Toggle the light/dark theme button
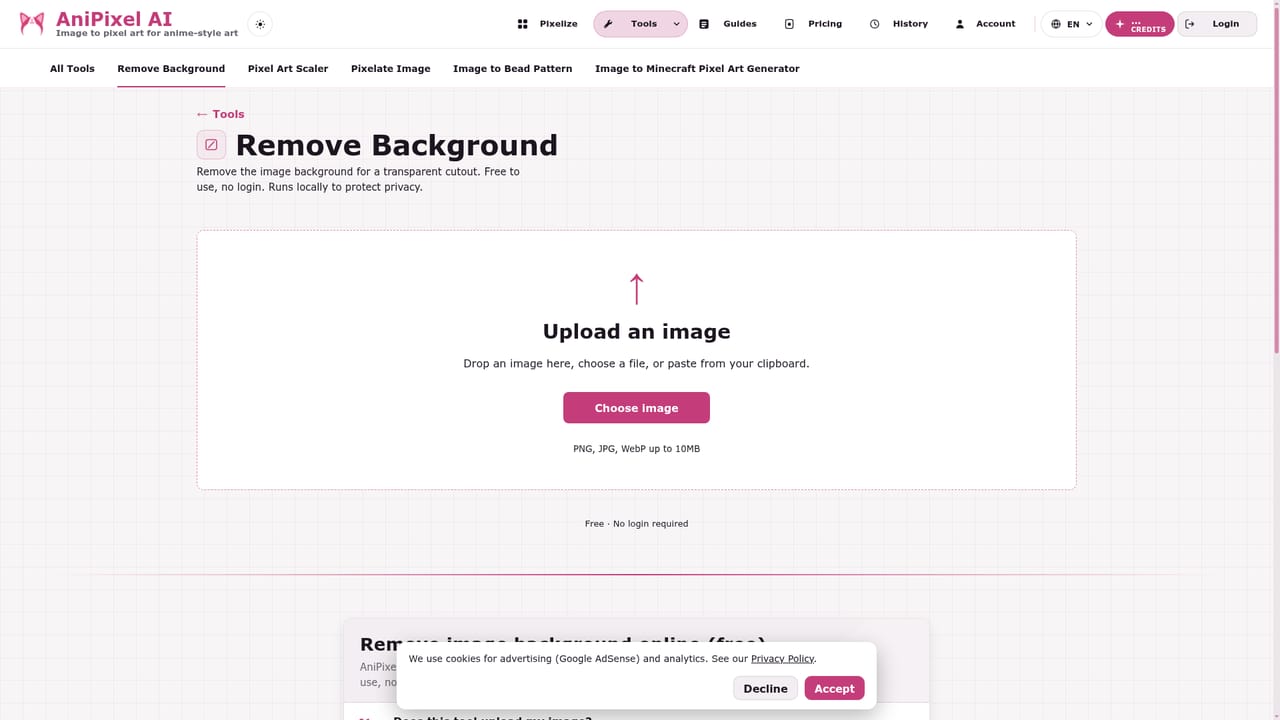Screen dimensions: 1280x720 [260, 24]
